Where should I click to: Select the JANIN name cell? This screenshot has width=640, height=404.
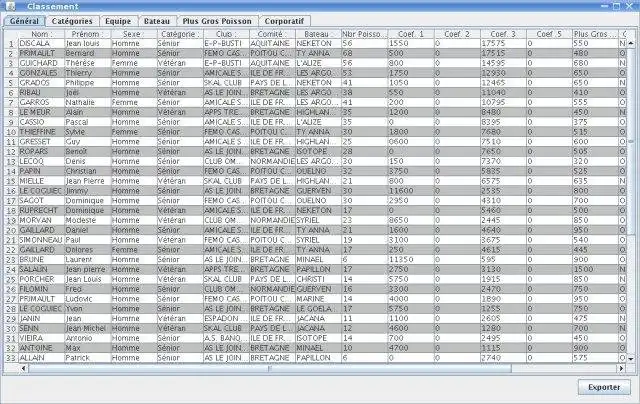tap(41, 318)
